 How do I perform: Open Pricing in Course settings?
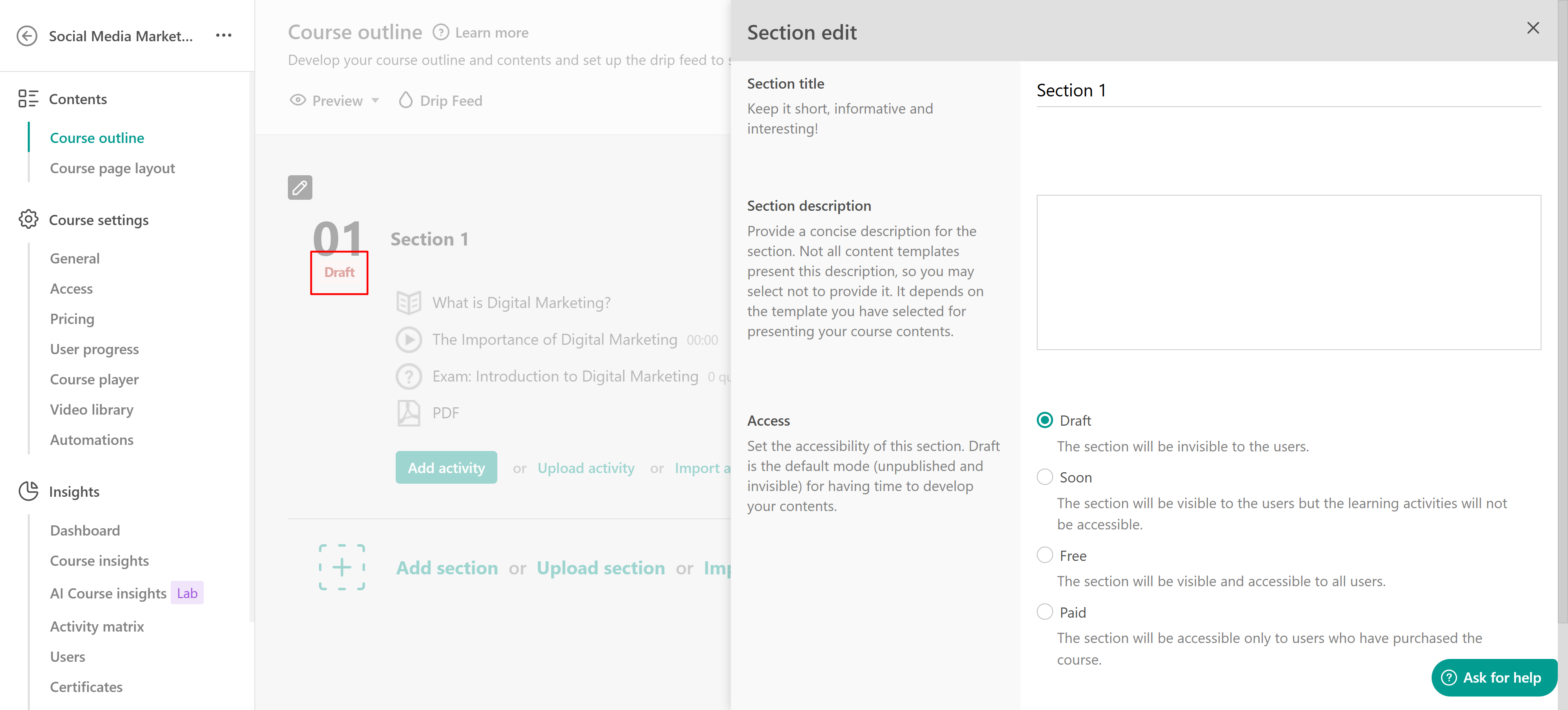pyautogui.click(x=72, y=319)
